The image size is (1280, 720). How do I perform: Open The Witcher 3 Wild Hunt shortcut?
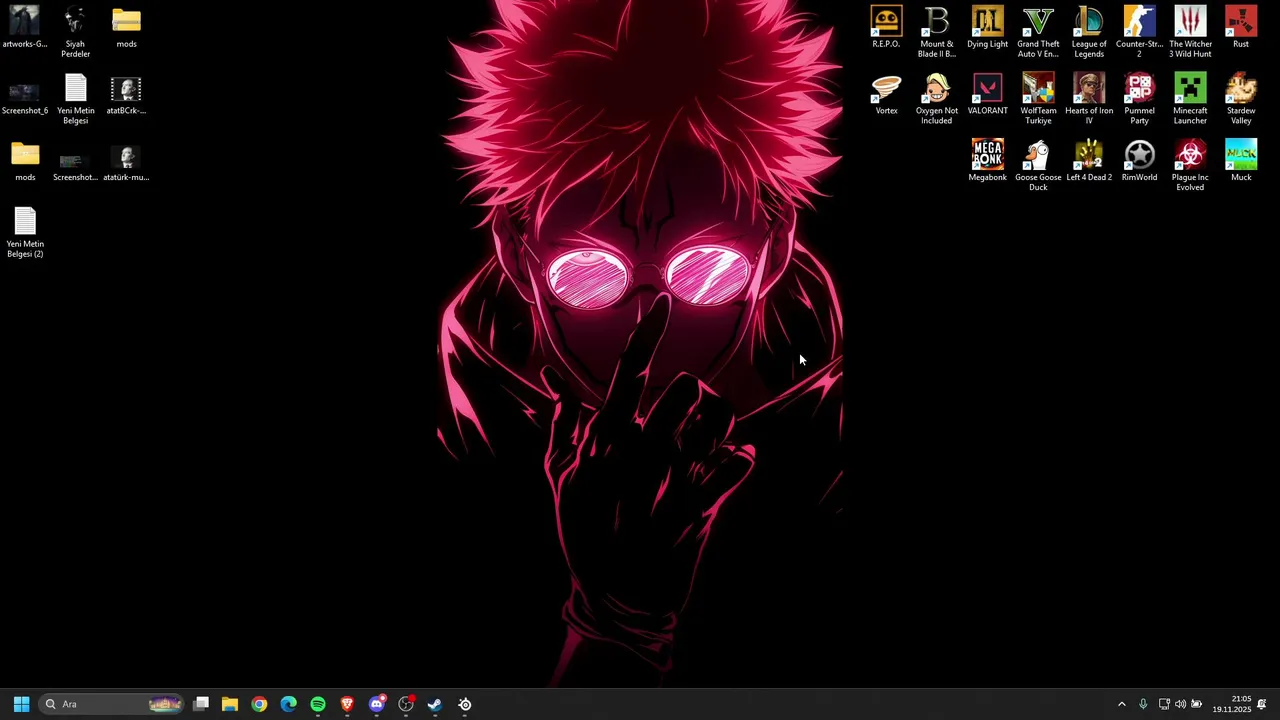1190,32
